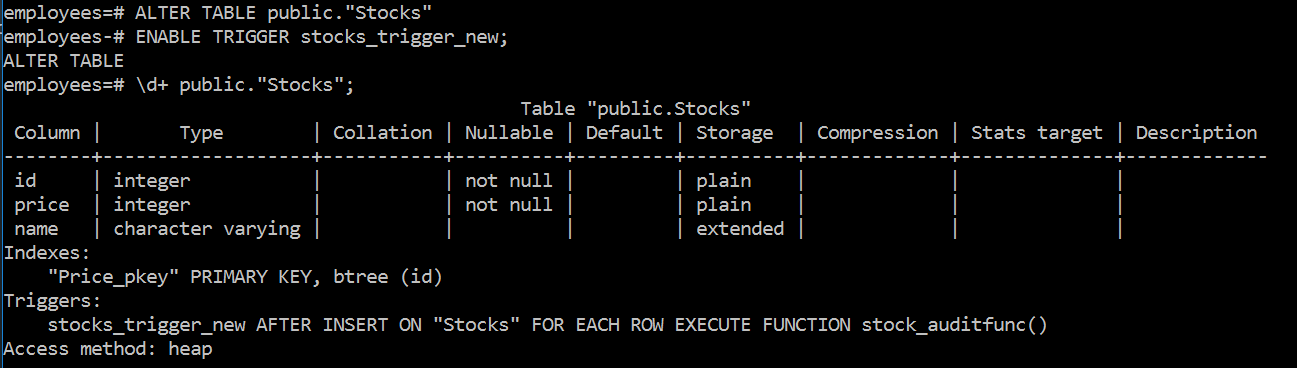The width and height of the screenshot is (1297, 368).
Task: Click the ALTER TABLE command text
Action: tap(290, 13)
